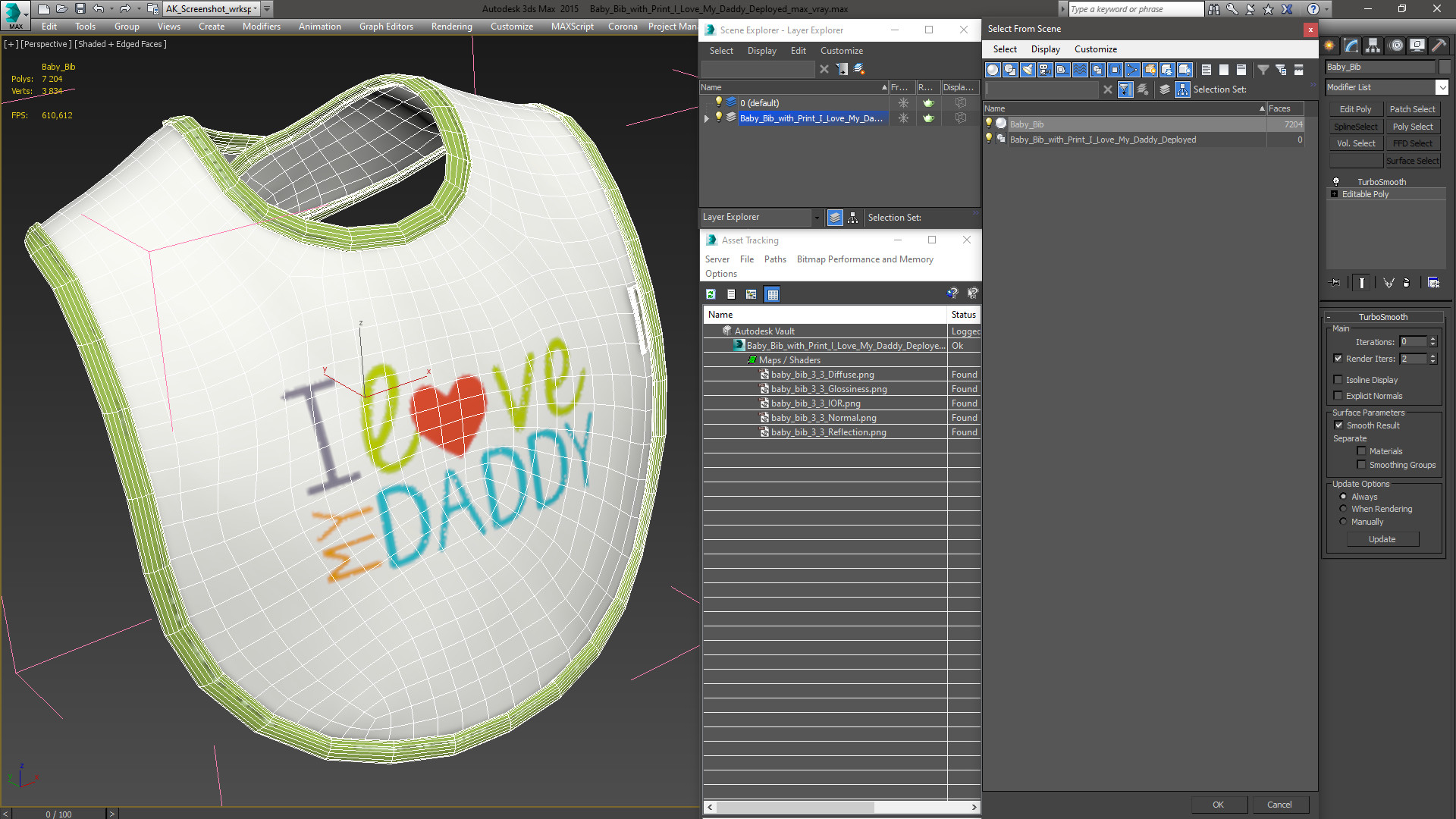Viewport: 1456px width, 819px height.
Task: Click OK button in Select From Scene
Action: click(x=1218, y=805)
